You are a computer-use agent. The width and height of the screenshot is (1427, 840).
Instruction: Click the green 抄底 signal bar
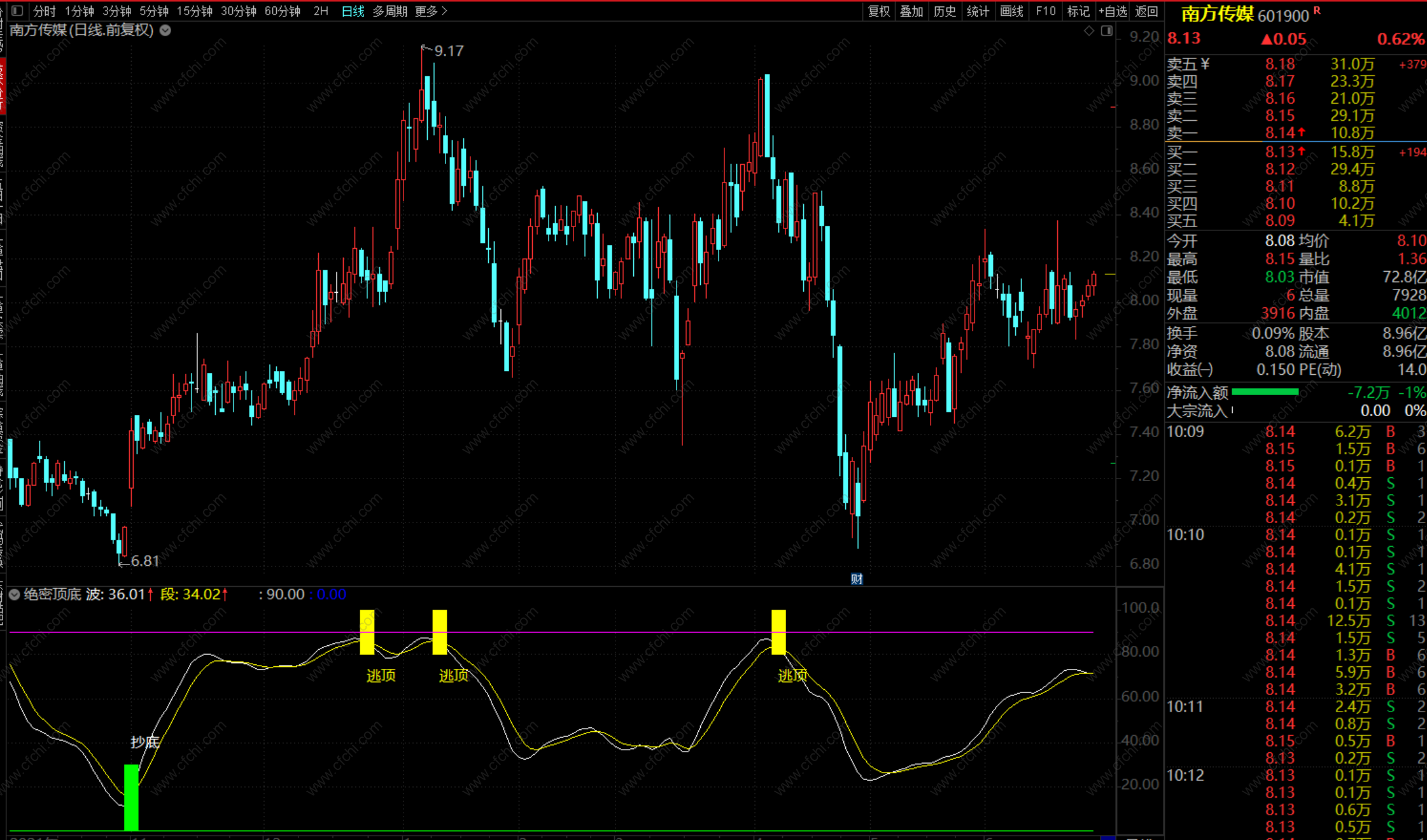pos(131,797)
